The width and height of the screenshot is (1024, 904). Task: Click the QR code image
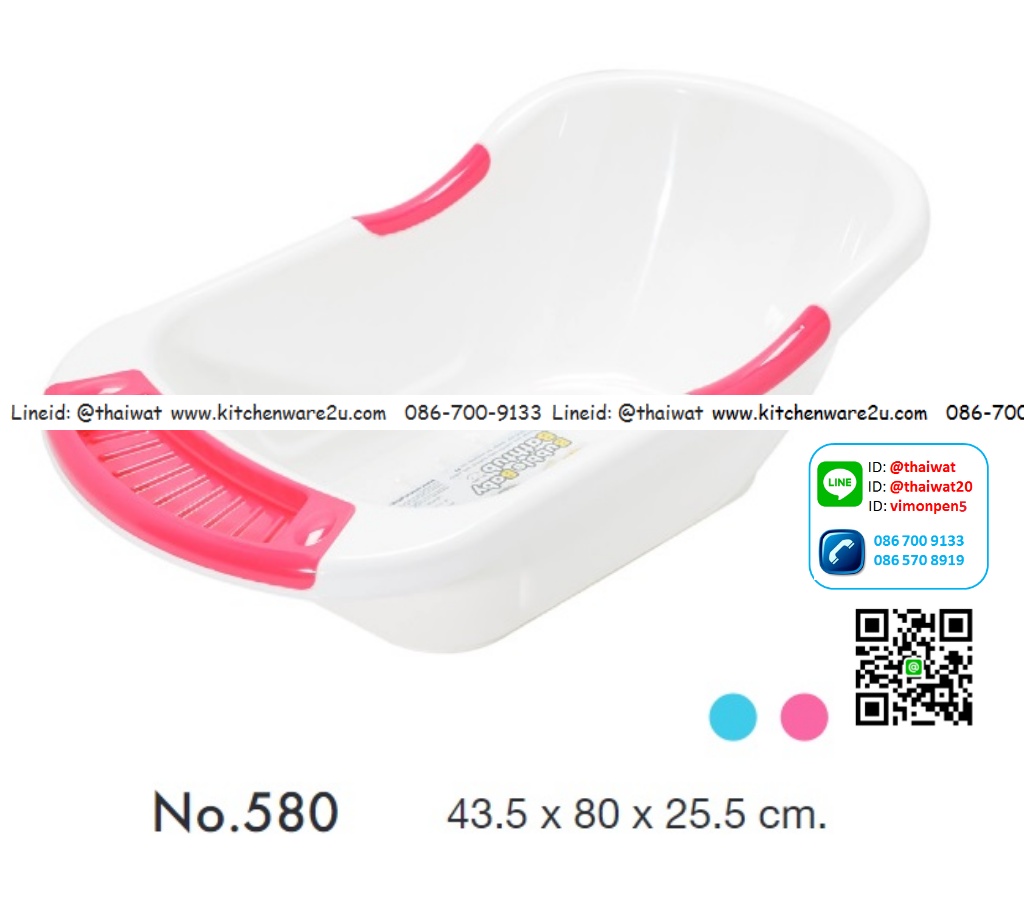coord(914,667)
